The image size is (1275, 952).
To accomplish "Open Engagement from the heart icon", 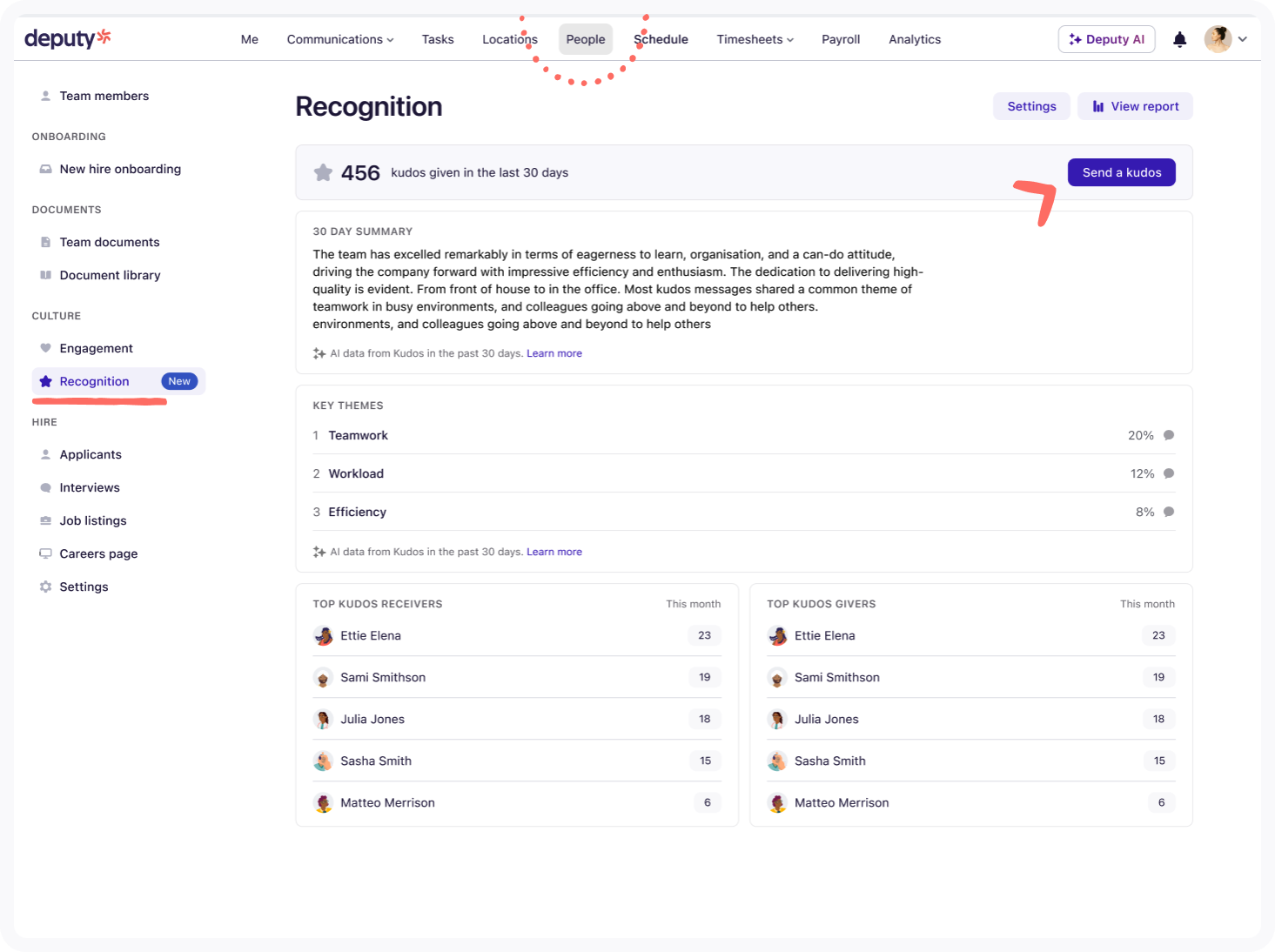I will [46, 348].
